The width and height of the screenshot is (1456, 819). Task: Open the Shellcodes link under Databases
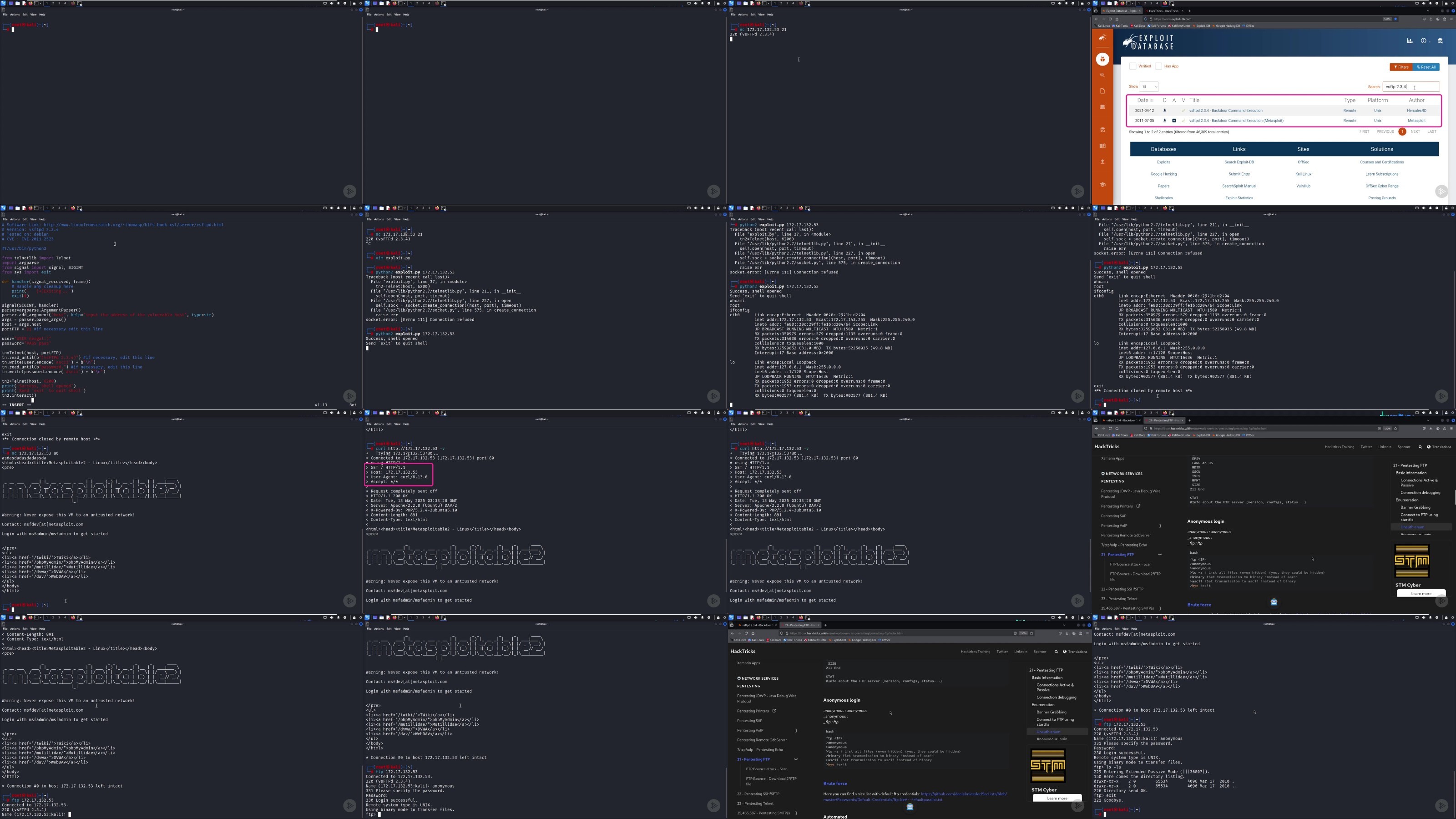[1163, 198]
